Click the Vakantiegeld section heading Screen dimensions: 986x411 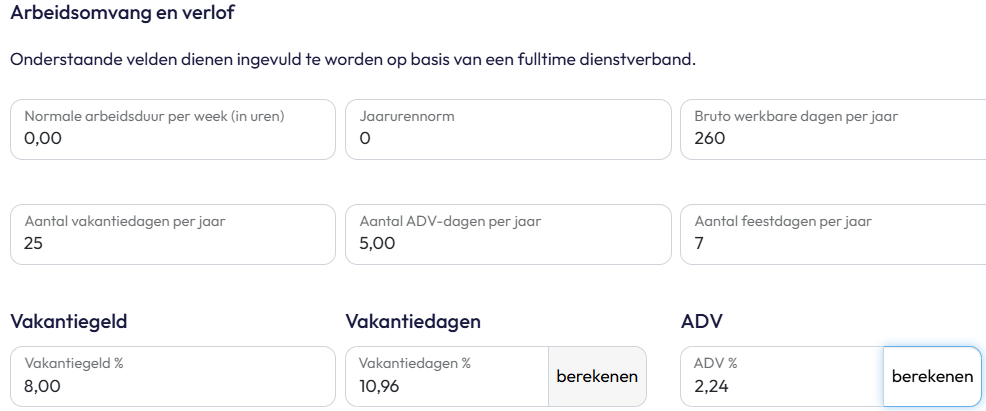pyautogui.click(x=68, y=321)
